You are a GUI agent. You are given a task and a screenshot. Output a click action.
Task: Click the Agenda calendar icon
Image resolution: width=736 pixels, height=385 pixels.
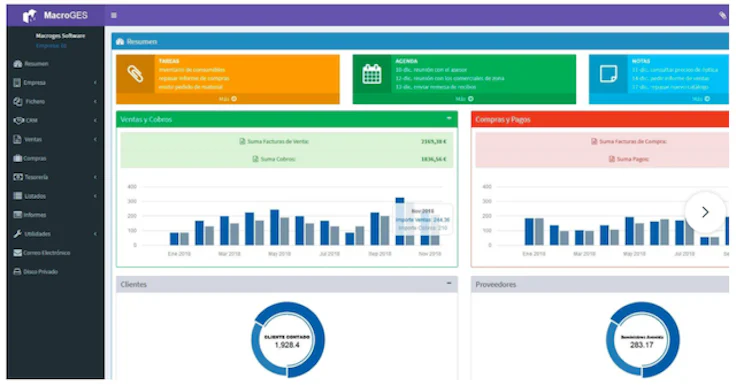[372, 74]
